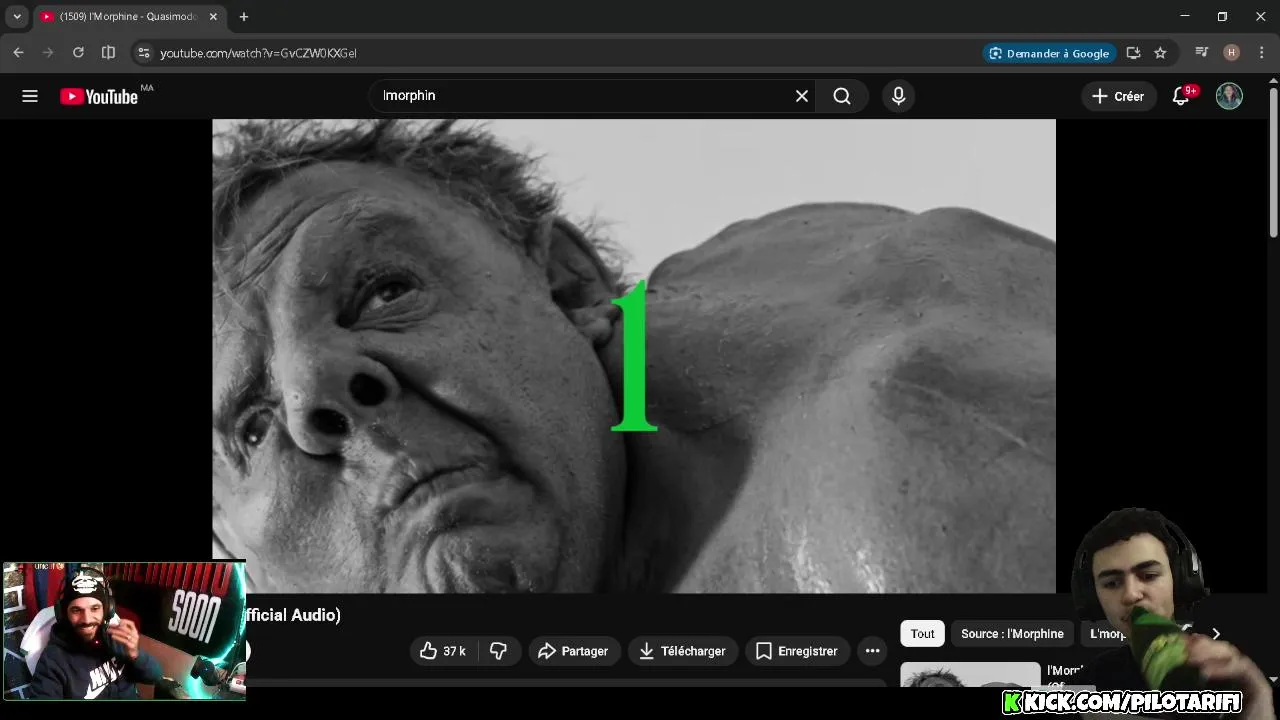Click the video player area

tap(633, 356)
